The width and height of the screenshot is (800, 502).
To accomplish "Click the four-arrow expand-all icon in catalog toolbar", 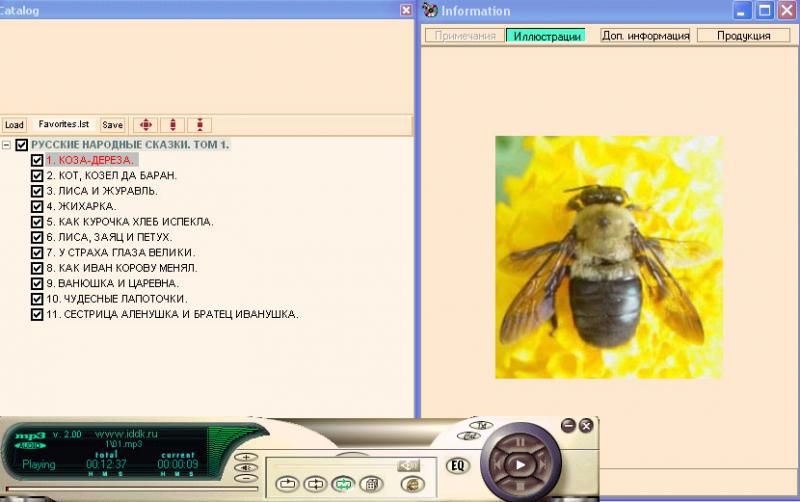I will (x=146, y=125).
